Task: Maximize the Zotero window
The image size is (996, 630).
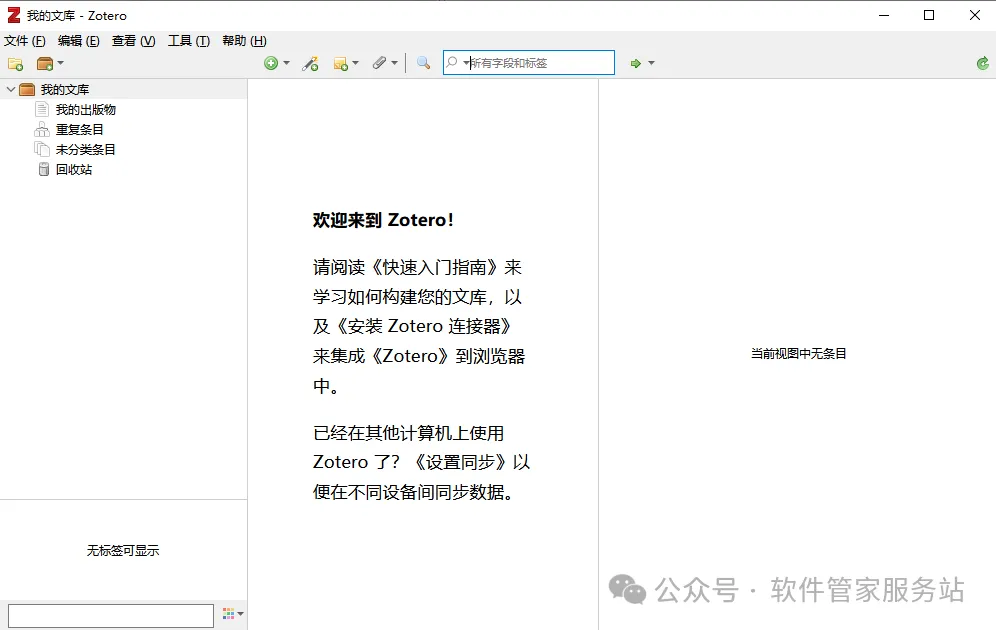Action: [x=929, y=15]
